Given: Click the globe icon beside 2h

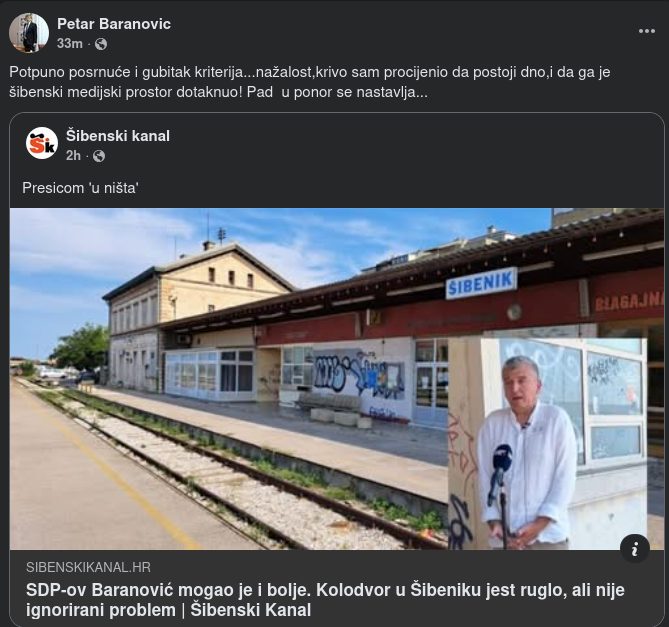Looking at the screenshot, I should 99,156.
